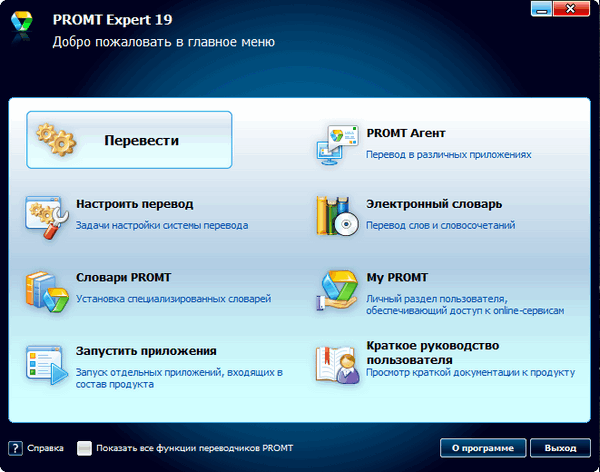Click the Справка question mark icon
The height and width of the screenshot is (472, 600).
tap(15, 448)
